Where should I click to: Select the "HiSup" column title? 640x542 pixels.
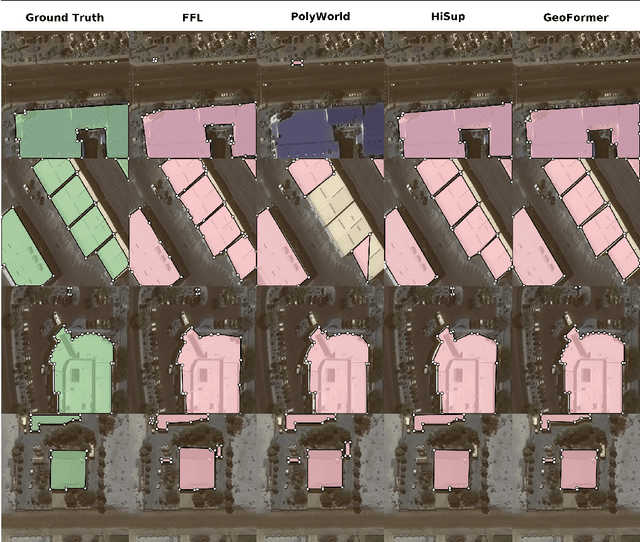(x=448, y=18)
